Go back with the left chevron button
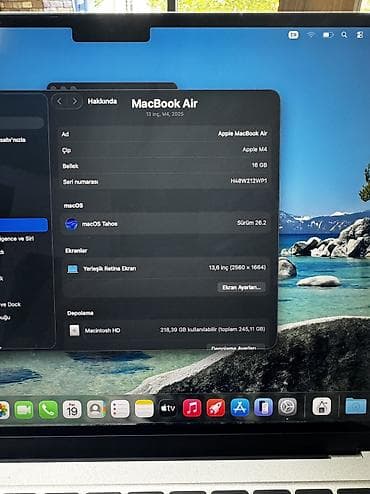The height and width of the screenshot is (494, 370). [x=60, y=101]
